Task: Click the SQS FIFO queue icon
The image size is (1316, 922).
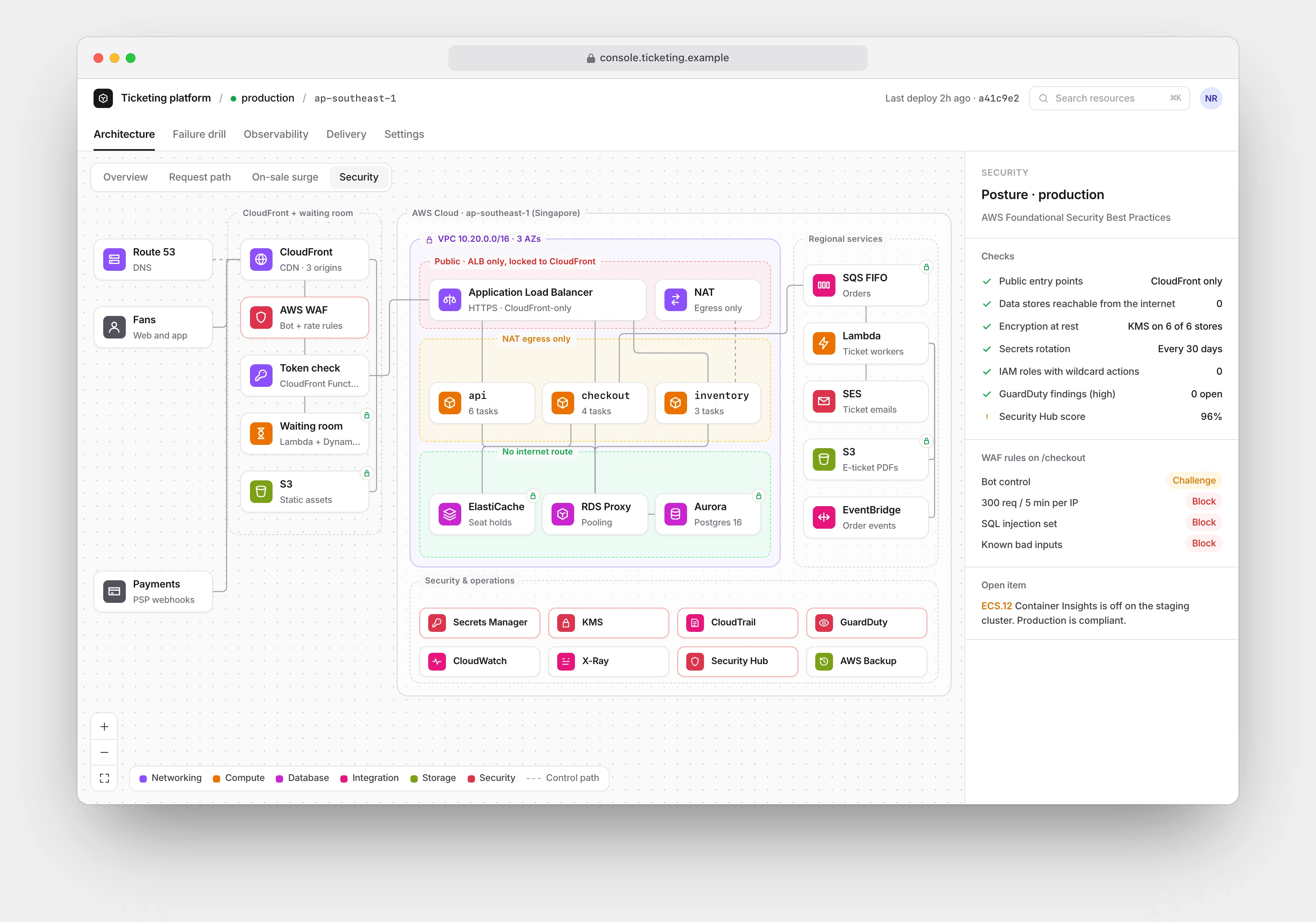Action: 824,285
